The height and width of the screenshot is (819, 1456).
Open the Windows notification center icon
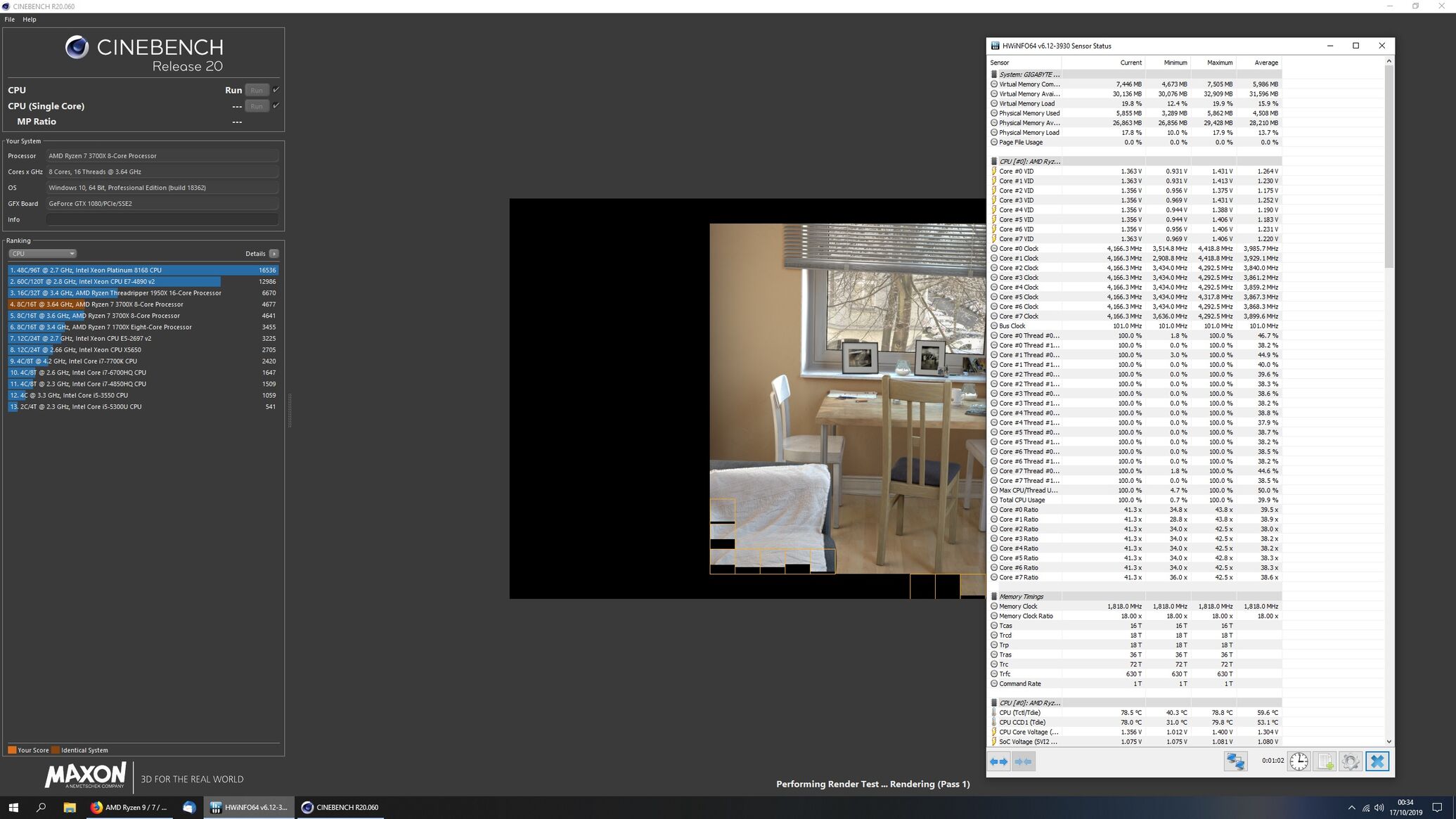click(x=1437, y=807)
